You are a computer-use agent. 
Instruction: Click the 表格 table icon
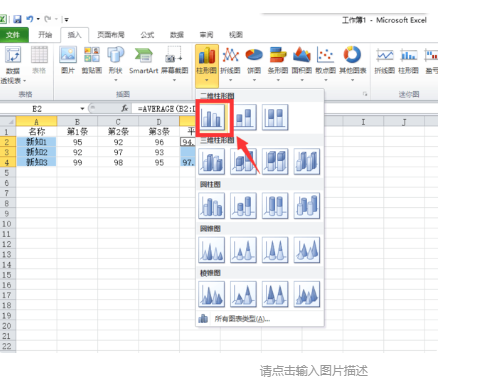[39, 60]
